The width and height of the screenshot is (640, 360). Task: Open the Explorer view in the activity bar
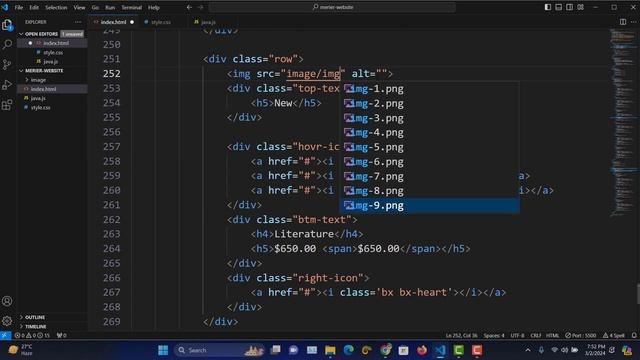pos(7,25)
